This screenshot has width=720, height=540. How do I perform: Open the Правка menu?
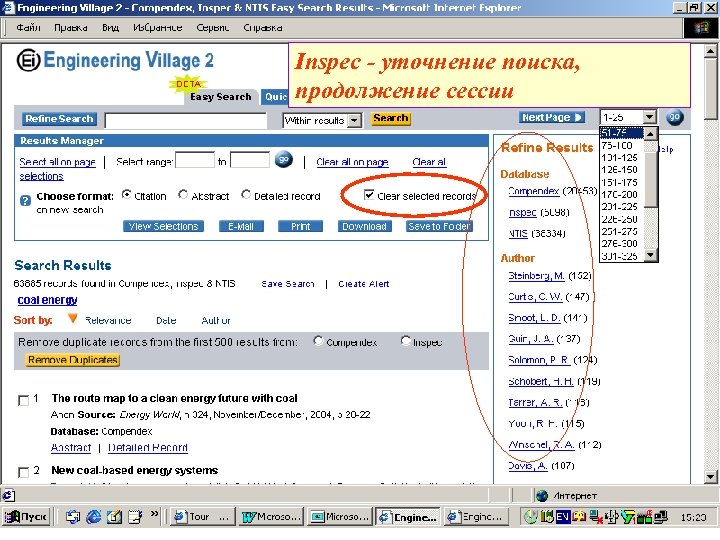[x=71, y=28]
